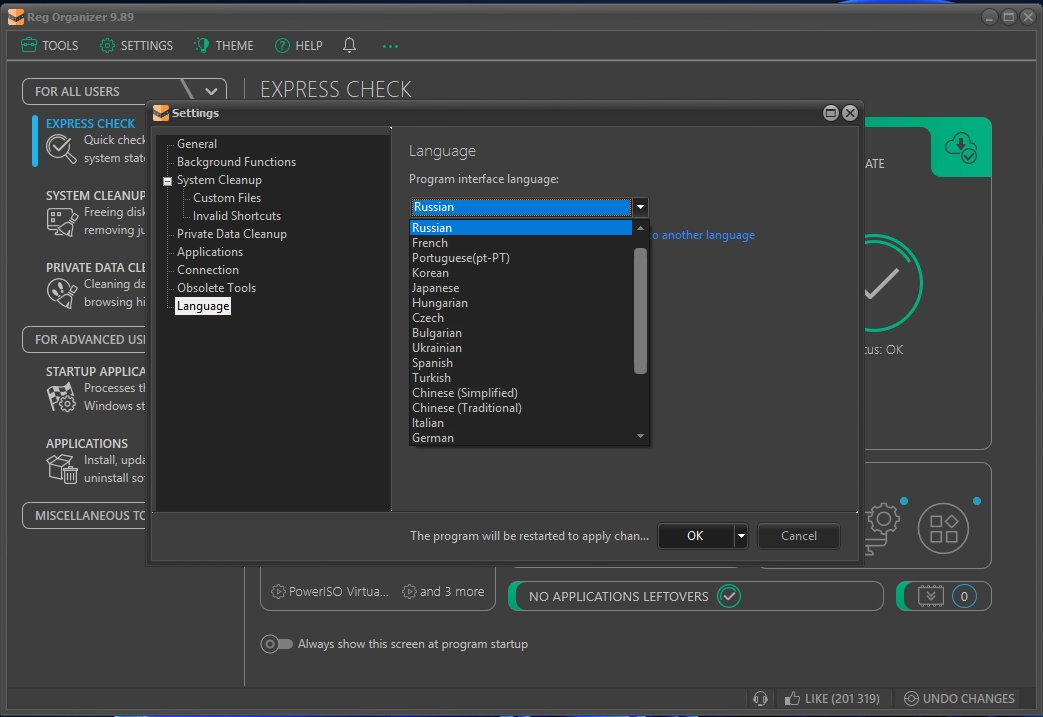The image size is (1043, 717).
Task: Open the three-dots more options menu
Action: (x=390, y=45)
